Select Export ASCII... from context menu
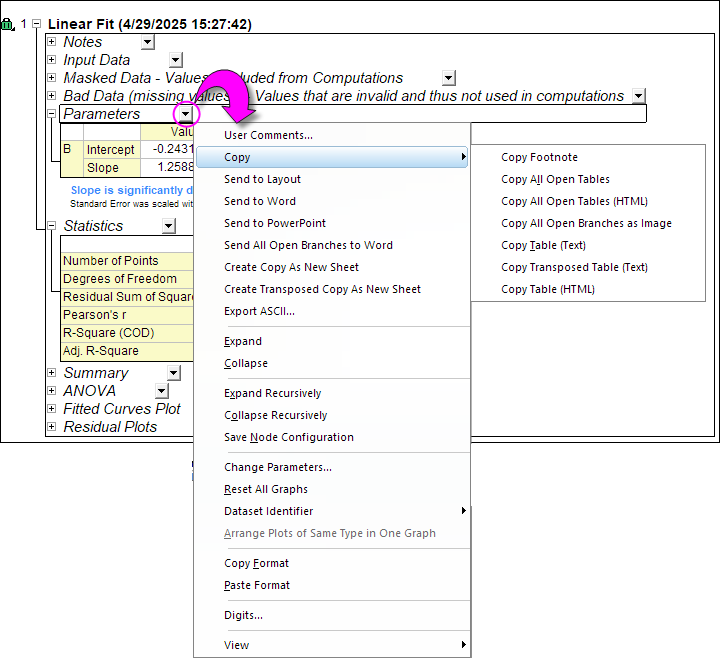720x660 pixels. 259,311
